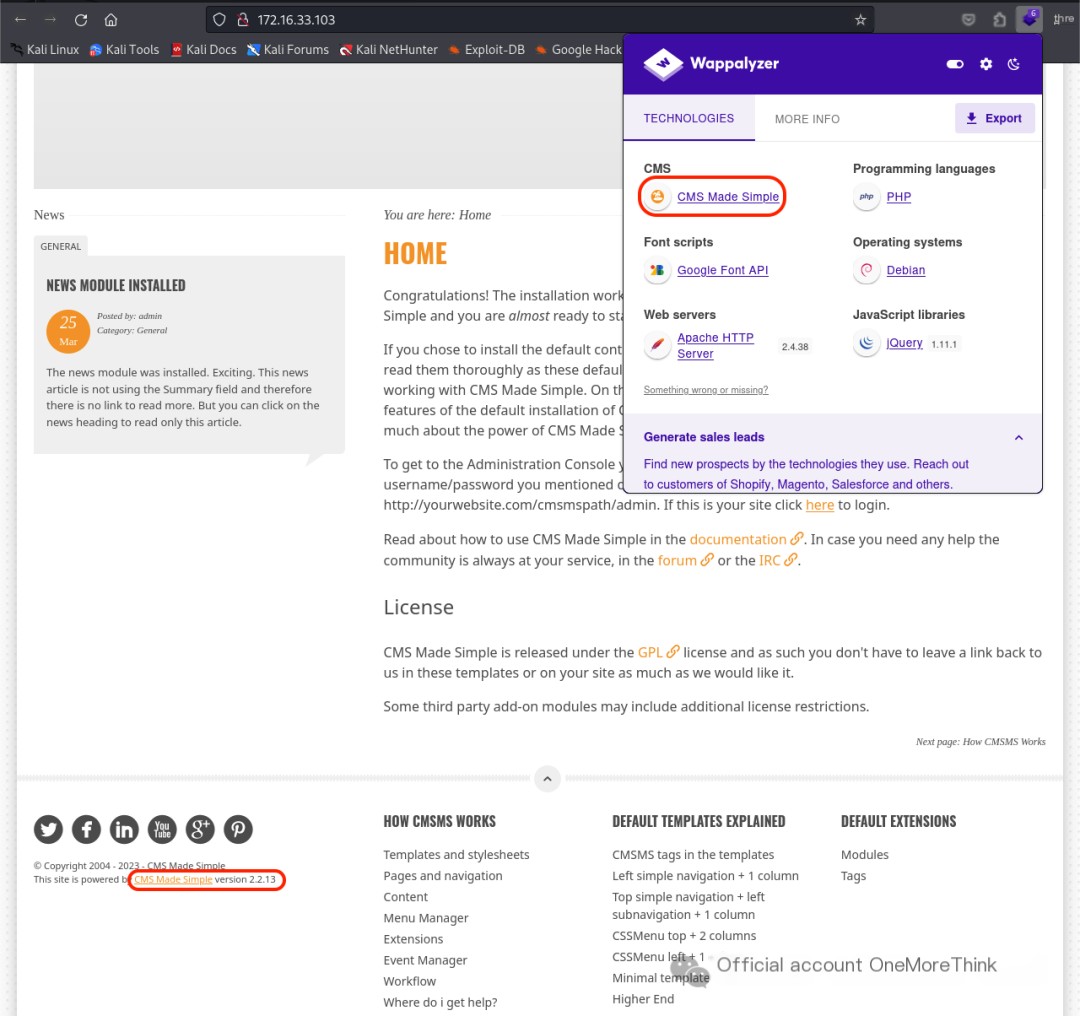Open the PHP technology link
Image resolution: width=1080 pixels, height=1016 pixels.
point(898,196)
